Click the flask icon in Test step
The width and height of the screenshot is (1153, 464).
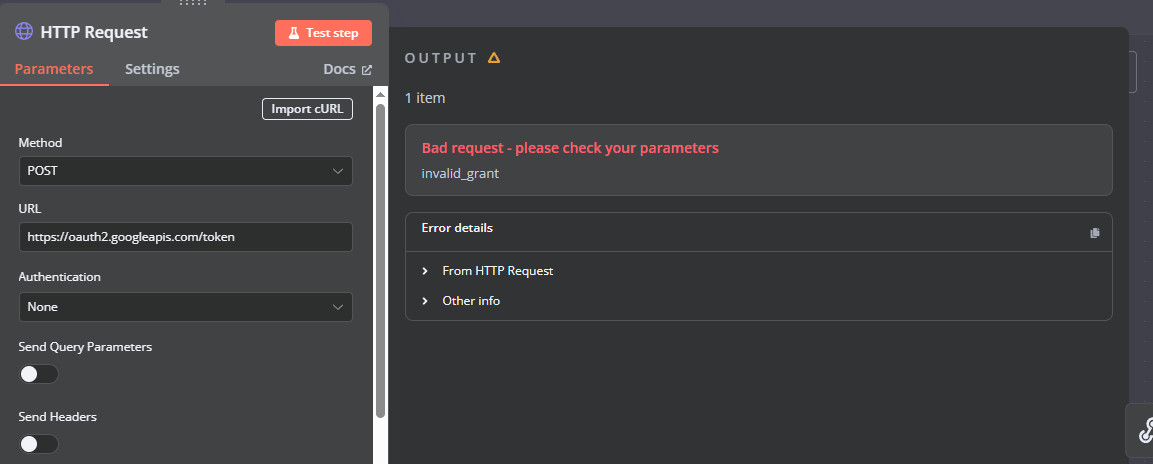coord(293,33)
